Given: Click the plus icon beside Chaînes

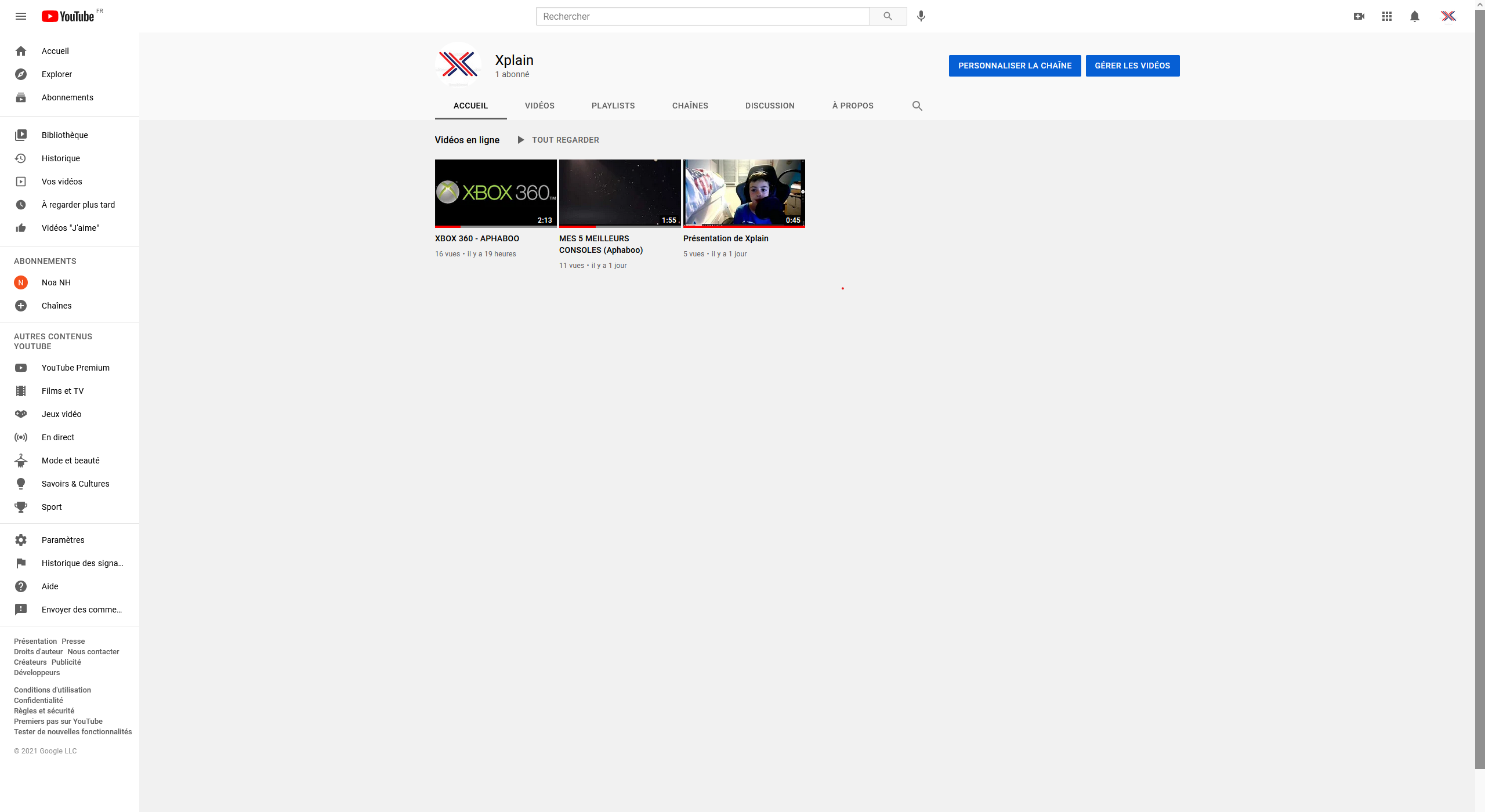Looking at the screenshot, I should pos(21,306).
